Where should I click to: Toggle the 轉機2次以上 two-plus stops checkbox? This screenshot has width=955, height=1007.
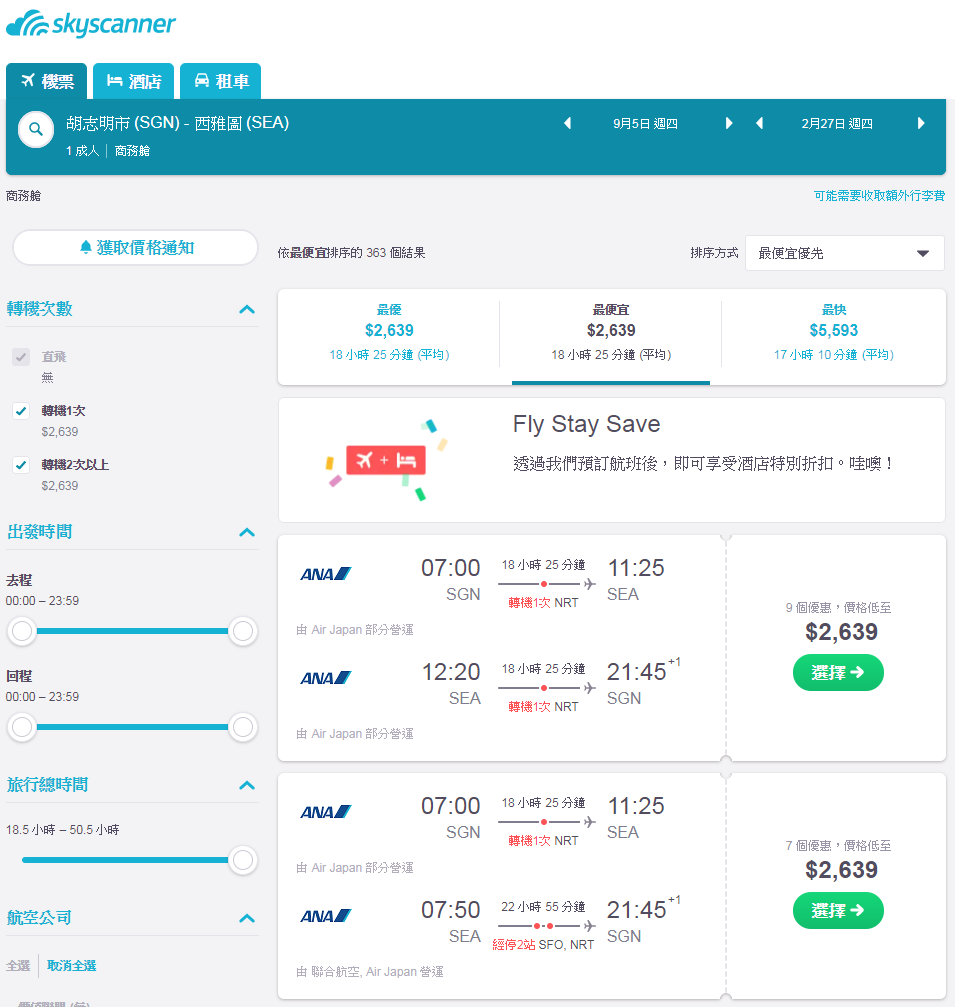(x=21, y=464)
